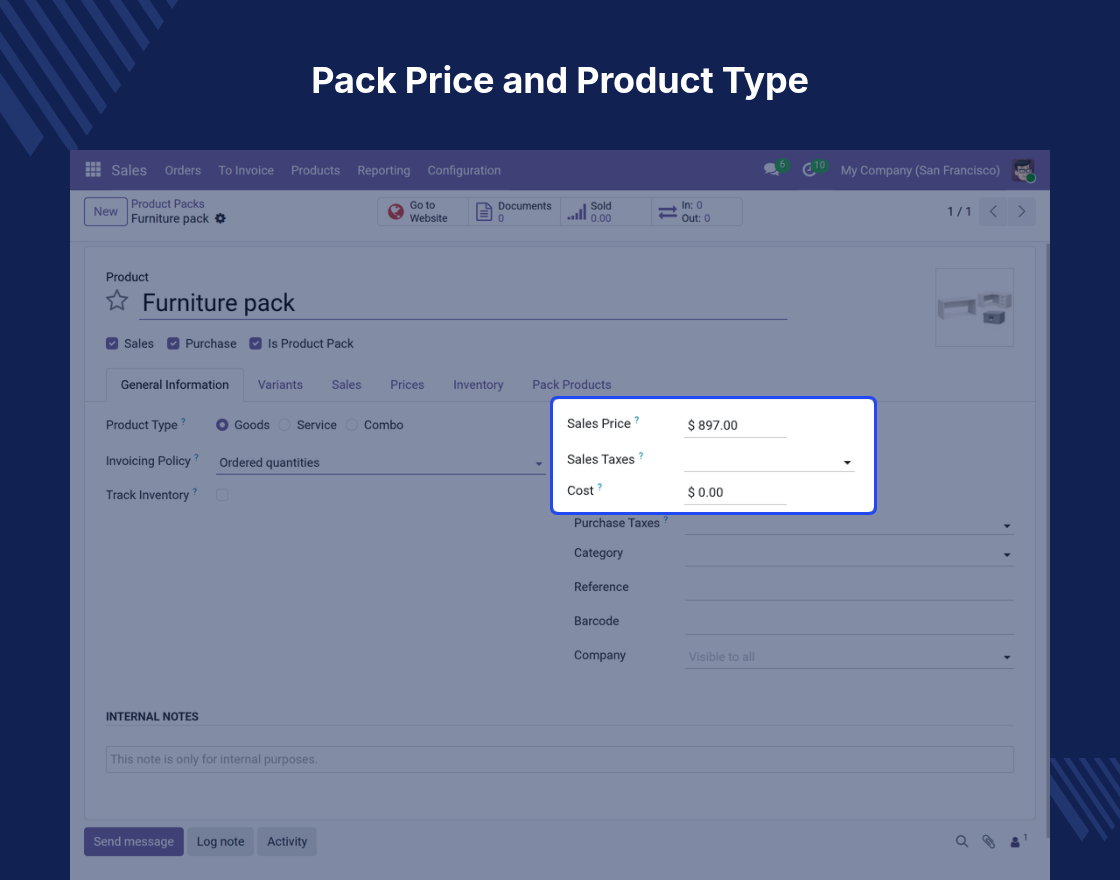Open the Documents smart button
This screenshot has height=880, width=1120.
tap(514, 211)
